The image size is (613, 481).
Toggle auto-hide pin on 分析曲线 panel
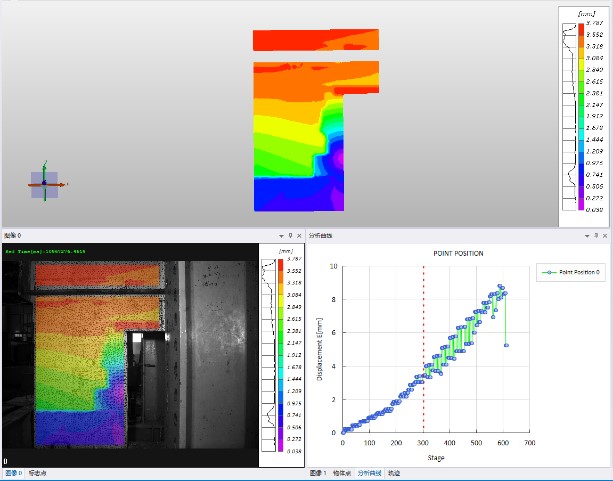point(597,235)
